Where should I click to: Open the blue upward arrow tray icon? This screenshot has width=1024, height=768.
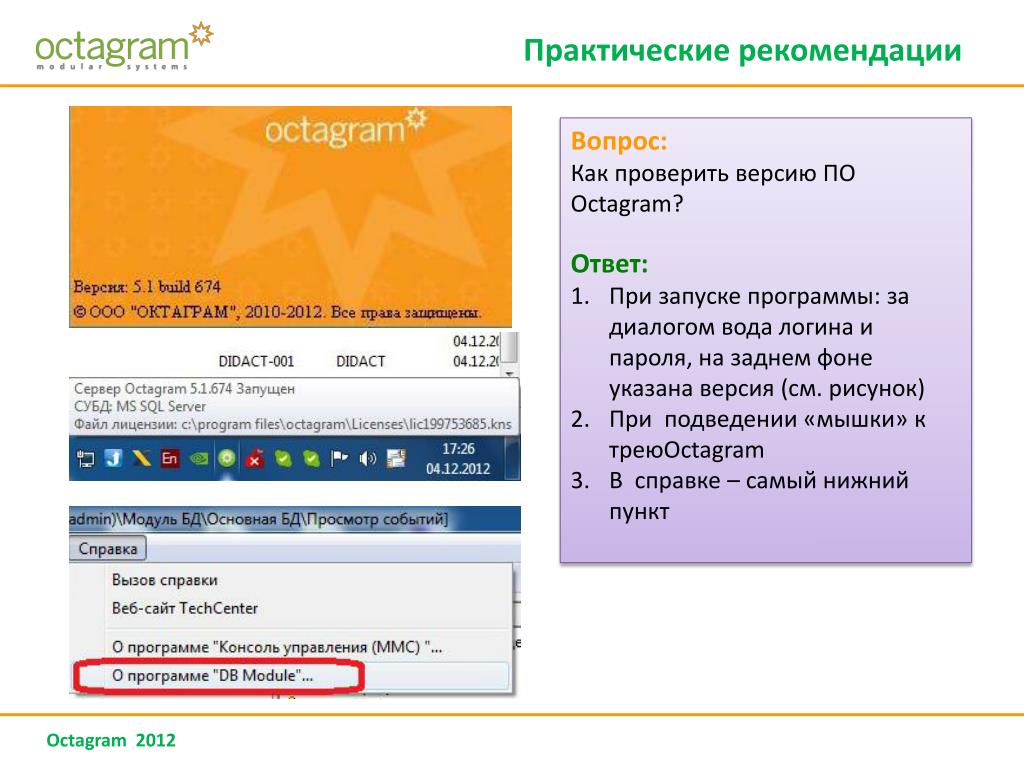114,458
